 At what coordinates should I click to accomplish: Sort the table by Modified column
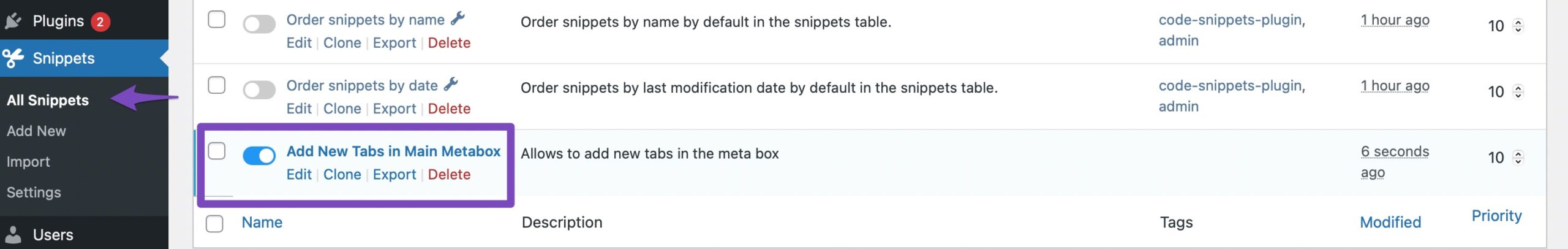(x=1390, y=223)
